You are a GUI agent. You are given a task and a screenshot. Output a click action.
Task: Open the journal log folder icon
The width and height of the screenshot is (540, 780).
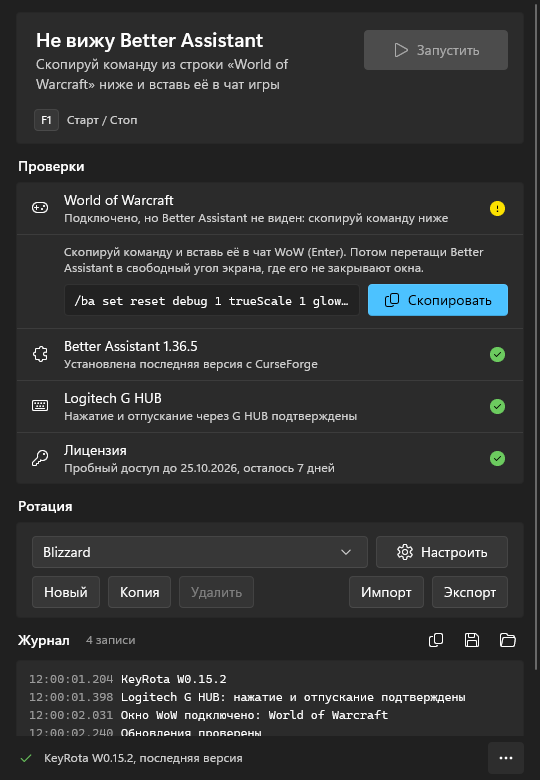(x=508, y=640)
